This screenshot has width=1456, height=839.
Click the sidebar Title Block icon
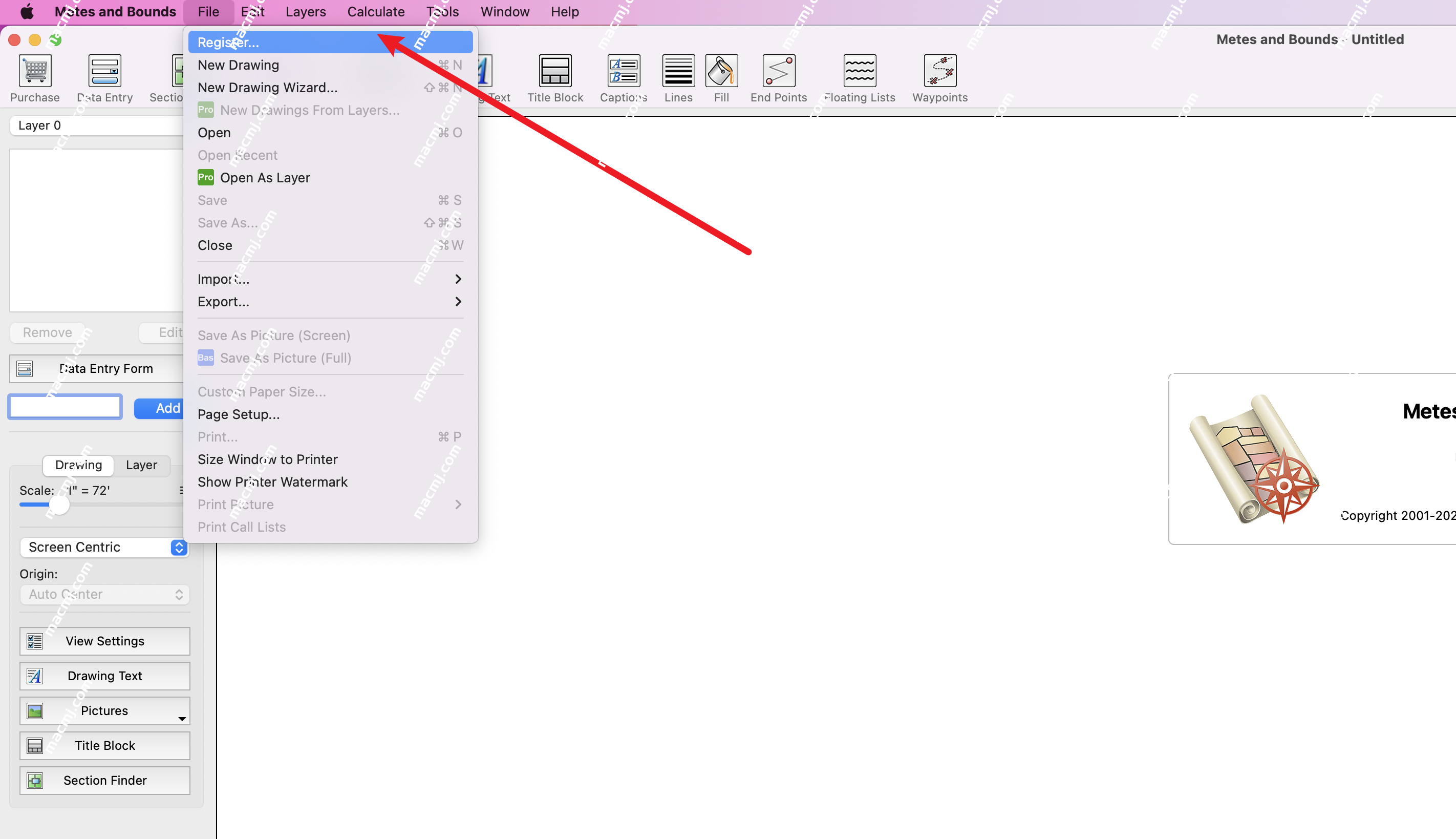pos(35,746)
